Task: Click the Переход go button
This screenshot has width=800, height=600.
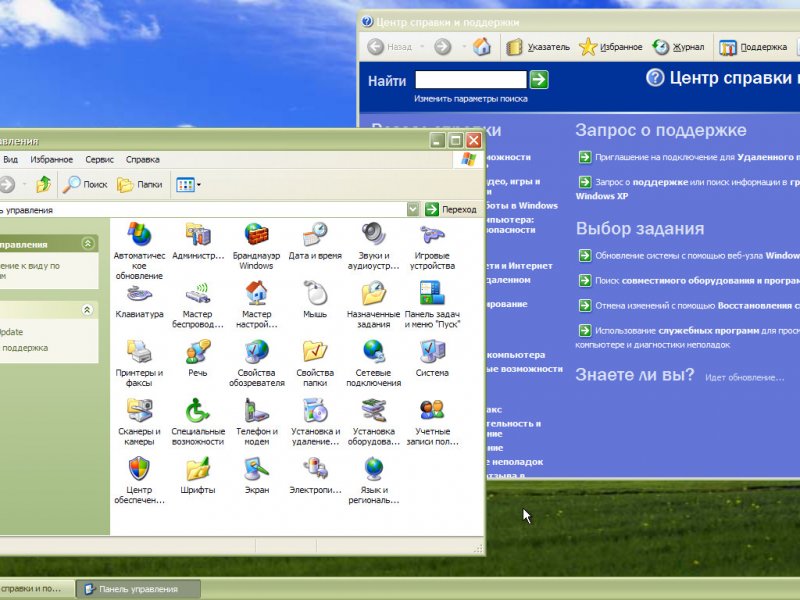Action: click(451, 209)
